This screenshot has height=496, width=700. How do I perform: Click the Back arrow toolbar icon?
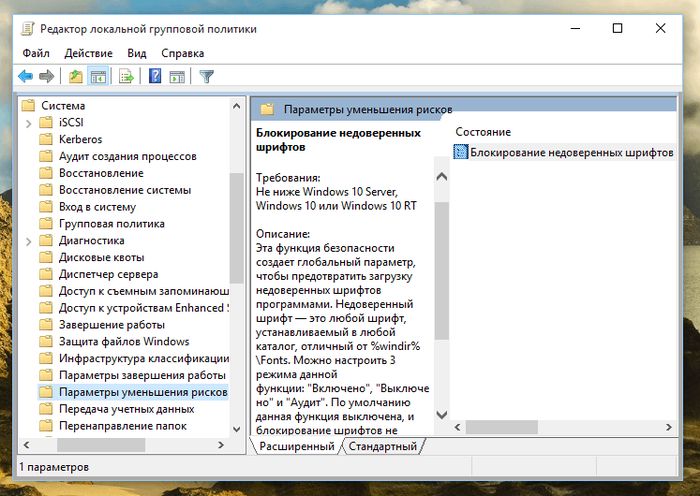25,76
